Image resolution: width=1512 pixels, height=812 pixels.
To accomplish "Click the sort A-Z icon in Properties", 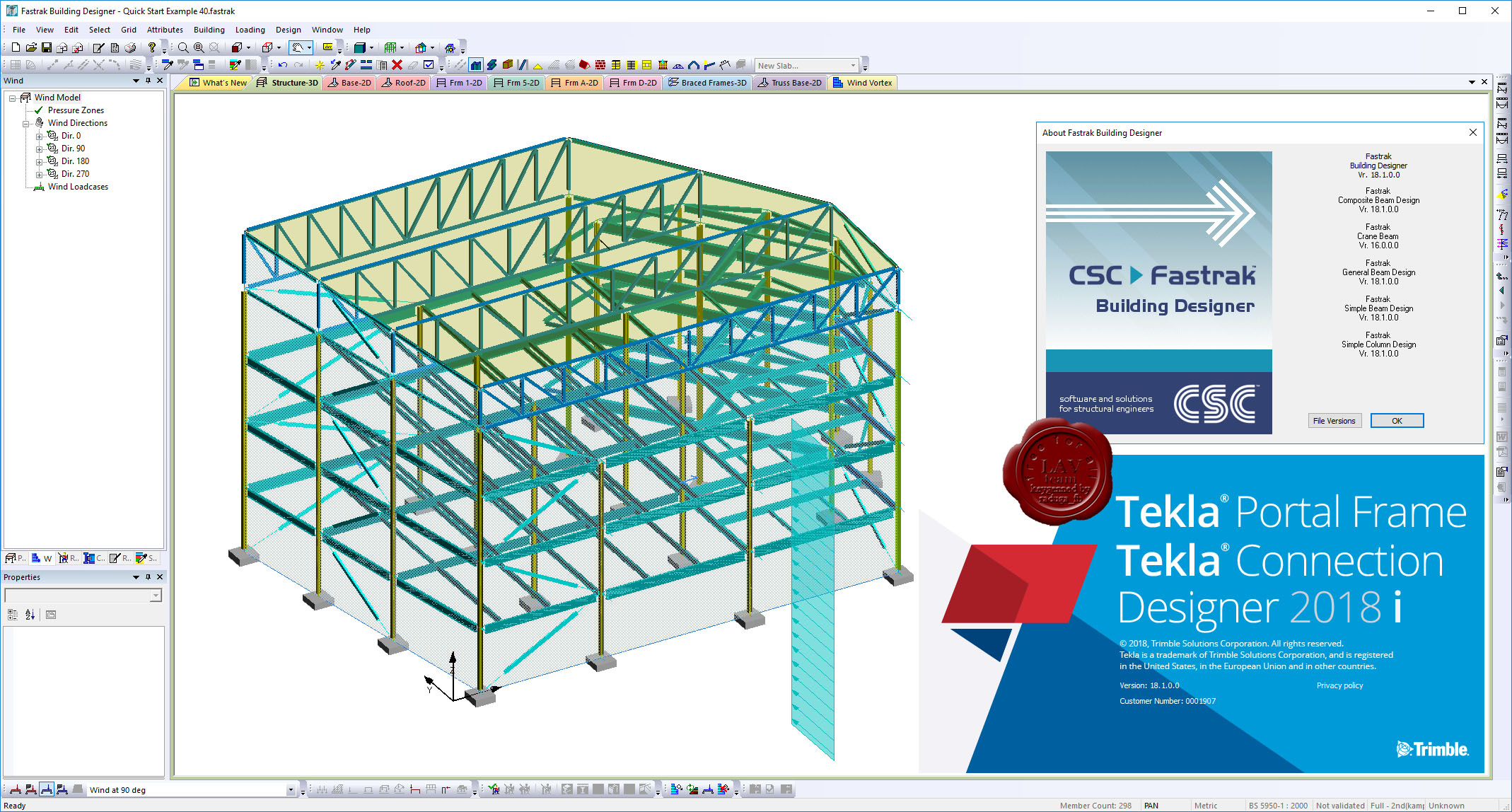I will coord(30,615).
